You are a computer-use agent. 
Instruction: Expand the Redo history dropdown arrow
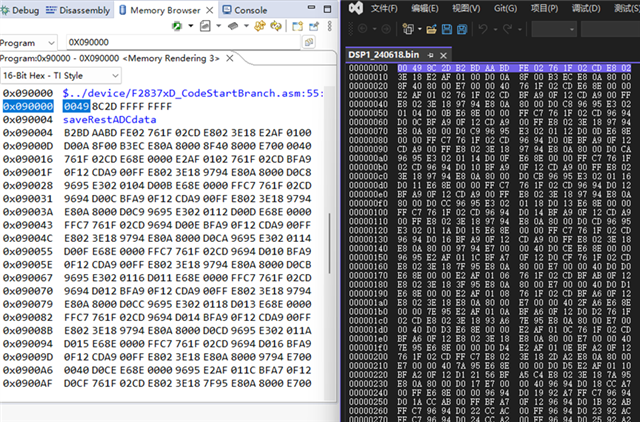[520, 29]
